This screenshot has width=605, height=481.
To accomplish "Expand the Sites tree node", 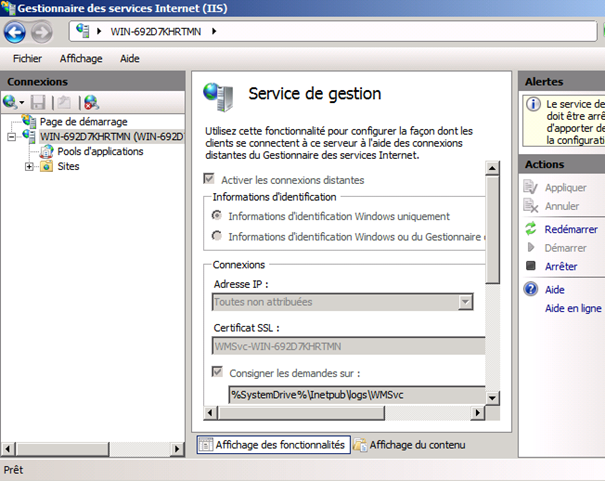I will tap(29, 167).
